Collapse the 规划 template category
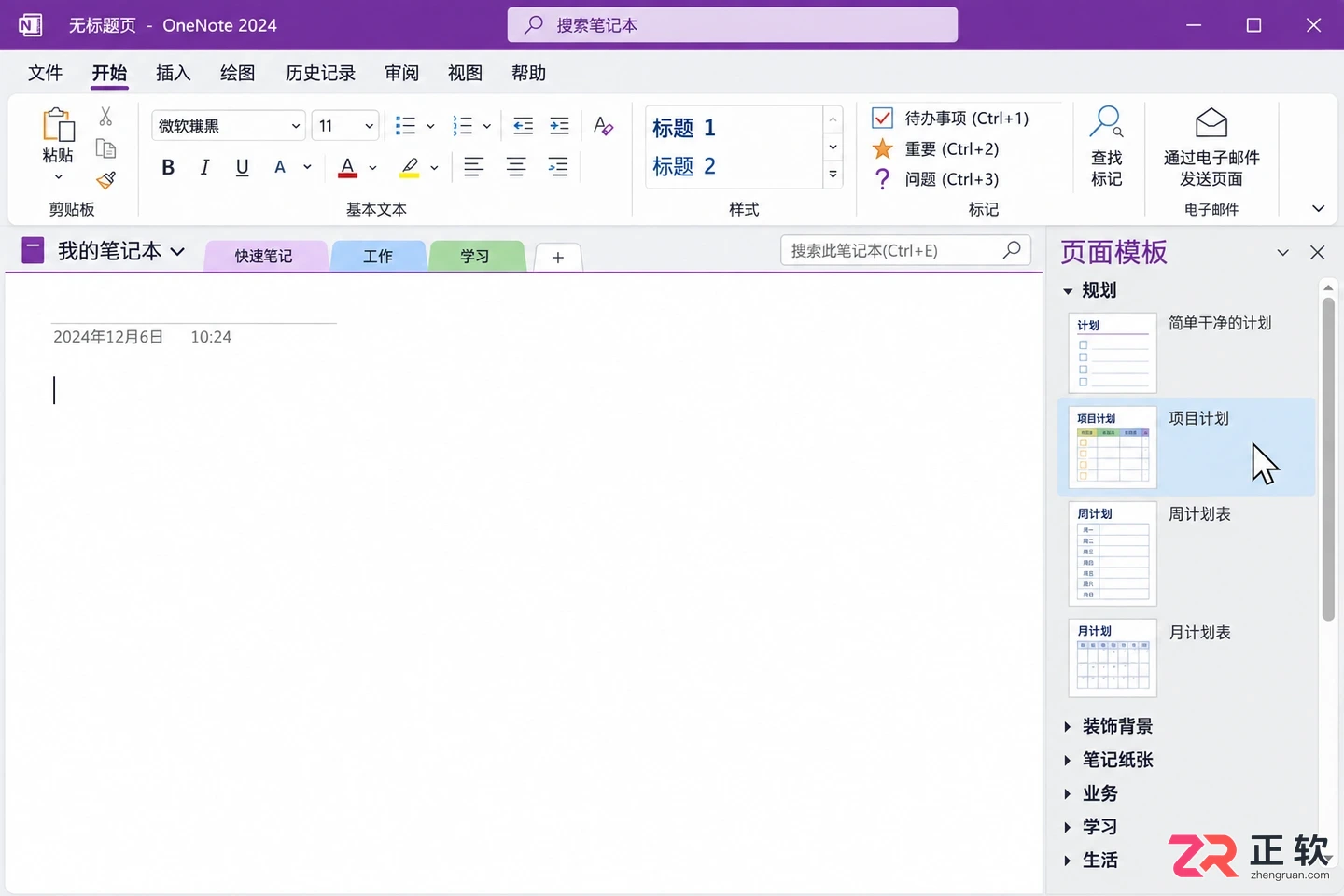The image size is (1344, 896). coord(1068,291)
